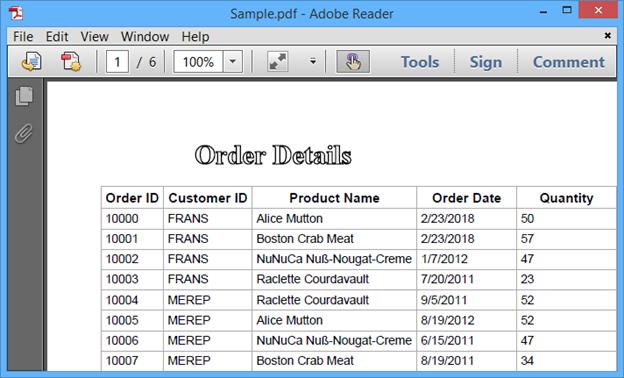Activate the hand/touch mode icon
The width and height of the screenshot is (624, 378).
[x=353, y=62]
